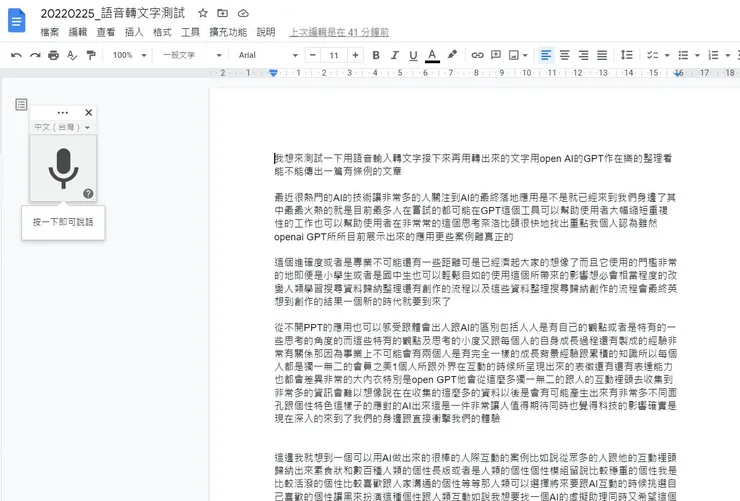Place cursor in paragraph starting 從不開PPT
This screenshot has height=501, width=740.
click(476, 373)
